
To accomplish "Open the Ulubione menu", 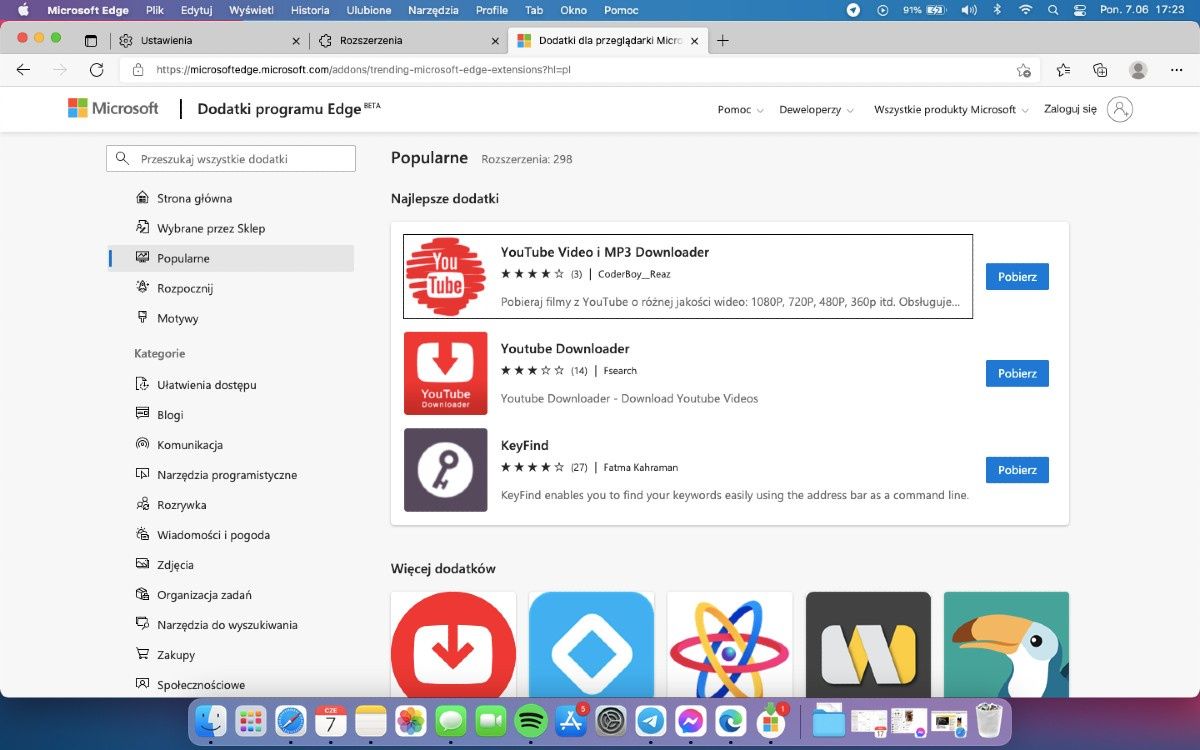I will pos(369,10).
